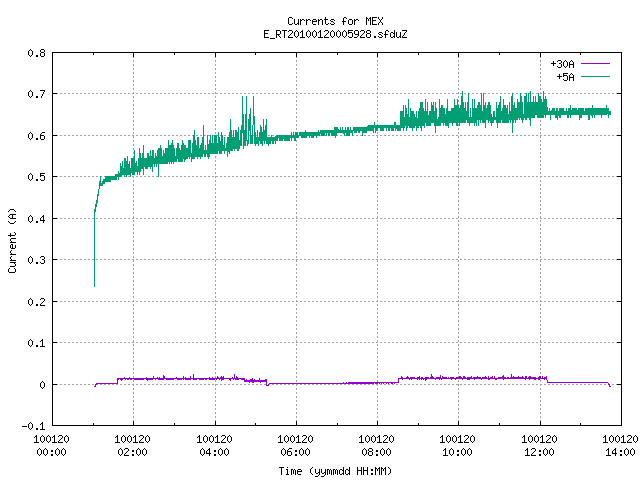
Task: Click the 06:00 x-axis time label
Action: click(x=296, y=452)
